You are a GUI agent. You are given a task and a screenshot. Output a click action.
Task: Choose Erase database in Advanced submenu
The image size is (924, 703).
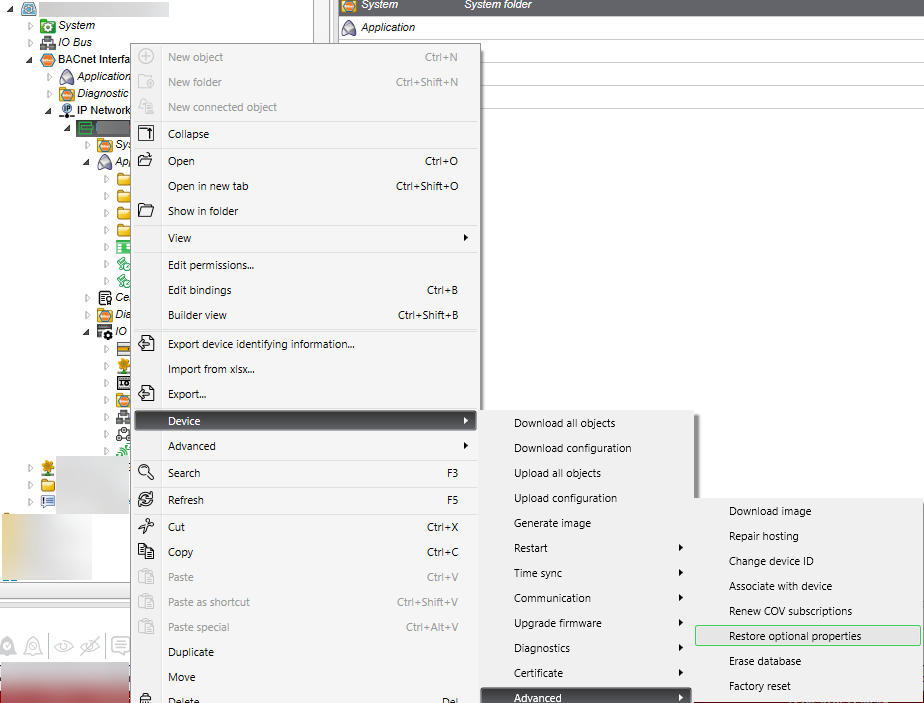[x=807, y=661]
